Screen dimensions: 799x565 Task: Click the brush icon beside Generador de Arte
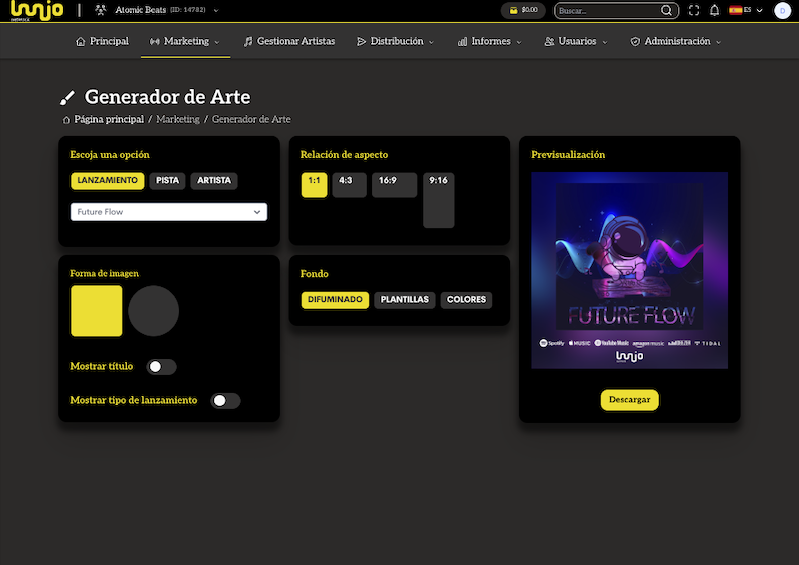67,97
